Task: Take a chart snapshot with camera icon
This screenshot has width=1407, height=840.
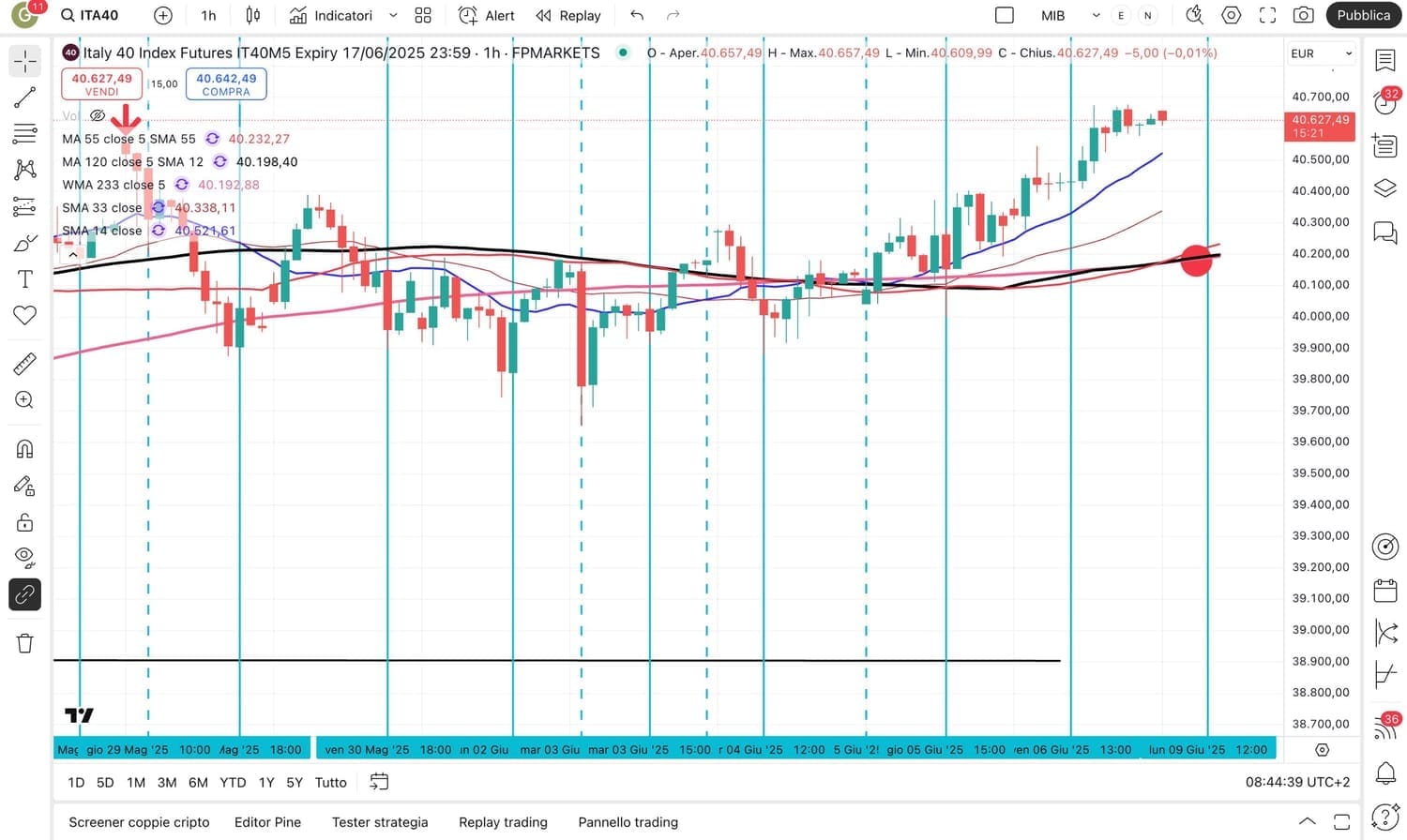Action: [x=1303, y=15]
